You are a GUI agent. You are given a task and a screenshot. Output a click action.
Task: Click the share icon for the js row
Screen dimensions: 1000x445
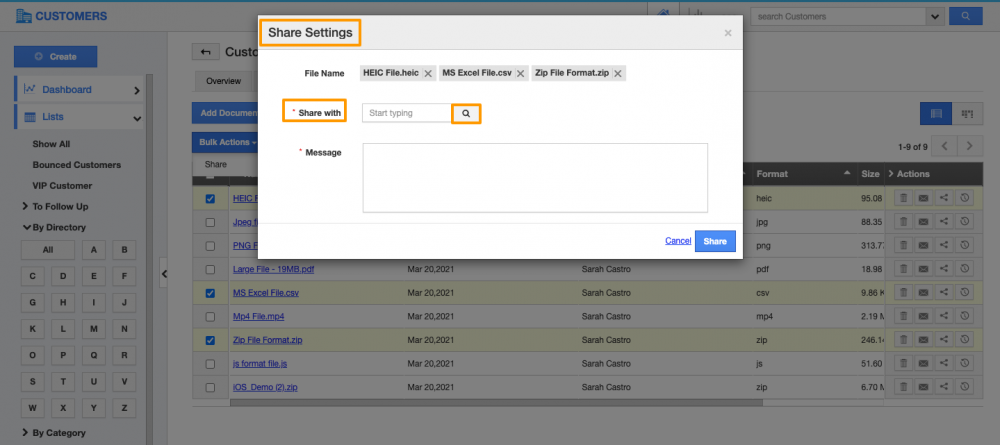944,363
